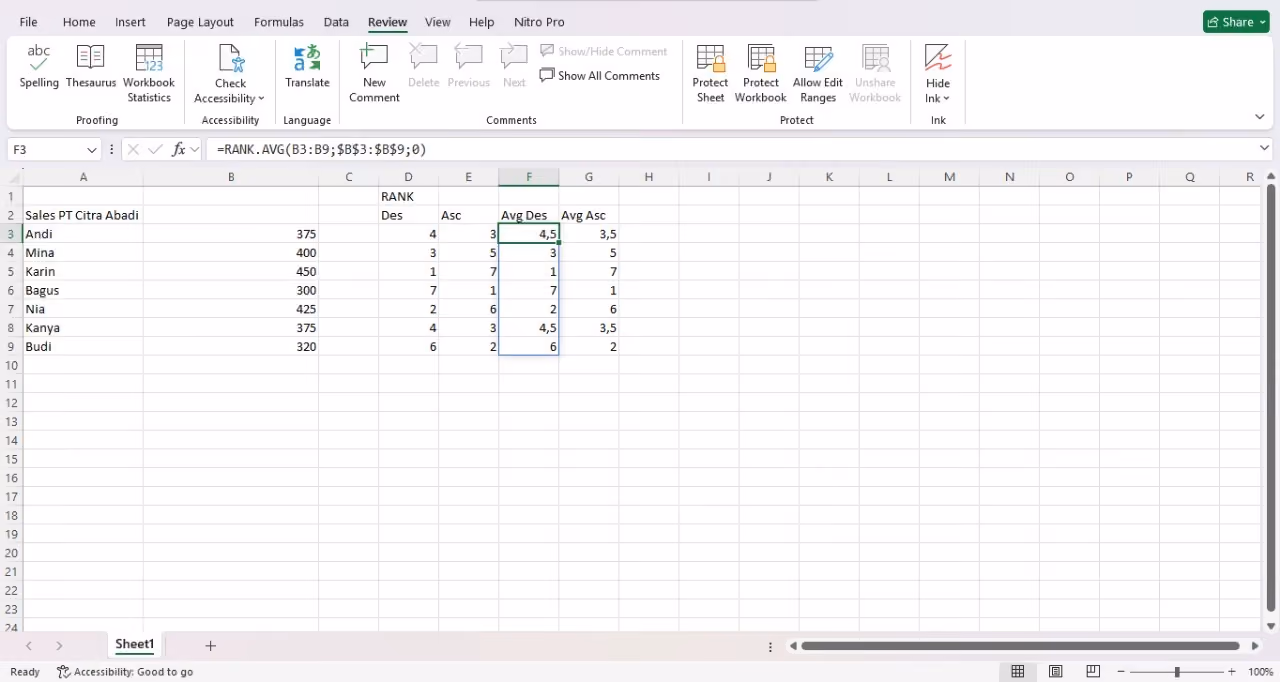Expand Check Accessibility dropdown arrow
This screenshot has height=682, width=1280.
point(260,98)
